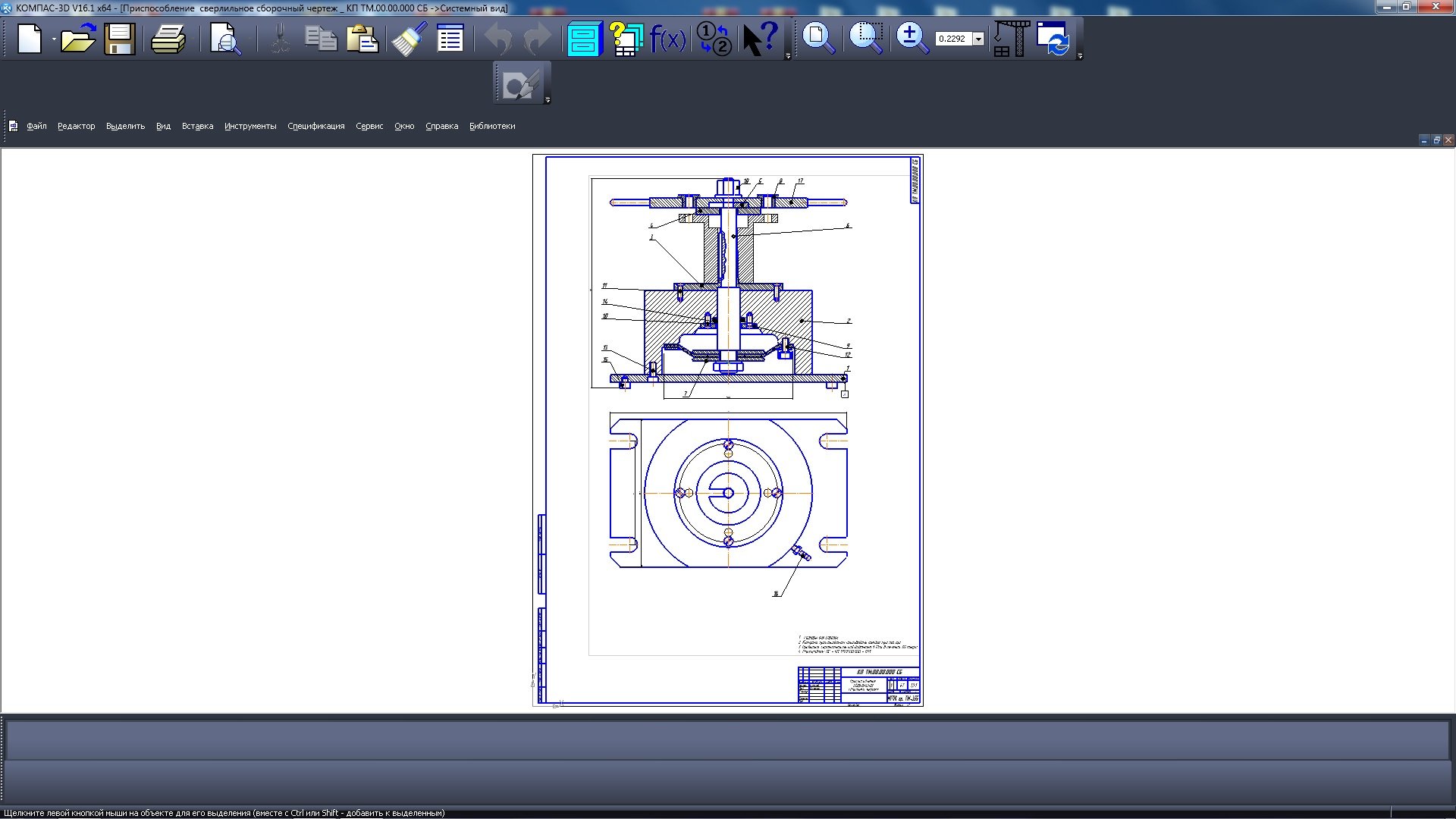
Task: Click the paste clipboard icon
Action: point(362,39)
